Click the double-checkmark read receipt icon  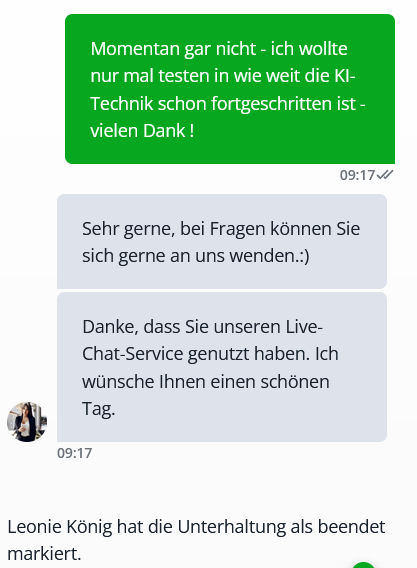tap(385, 175)
